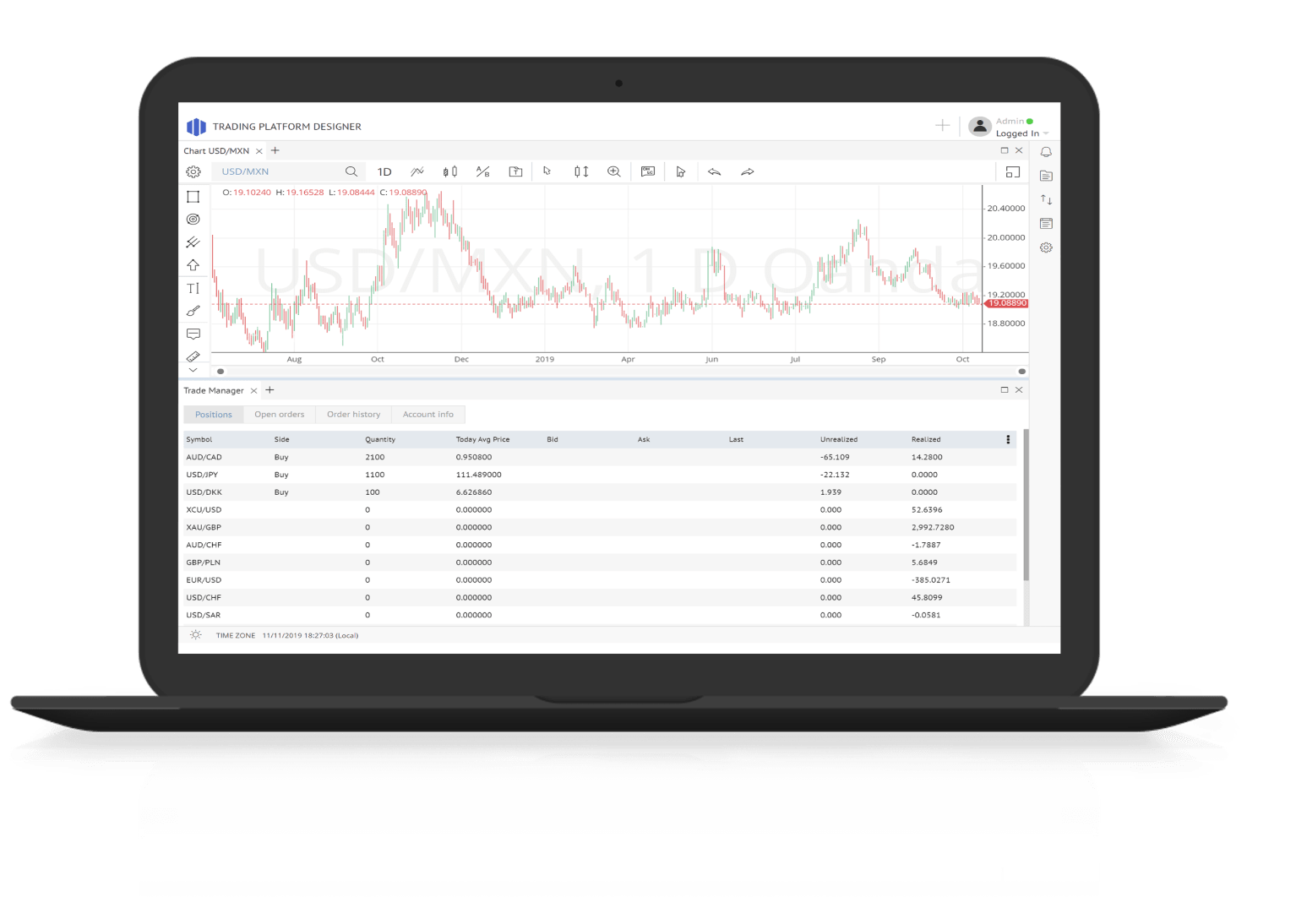
Task: Close the Chart USD/MXN tab
Action: (x=259, y=151)
